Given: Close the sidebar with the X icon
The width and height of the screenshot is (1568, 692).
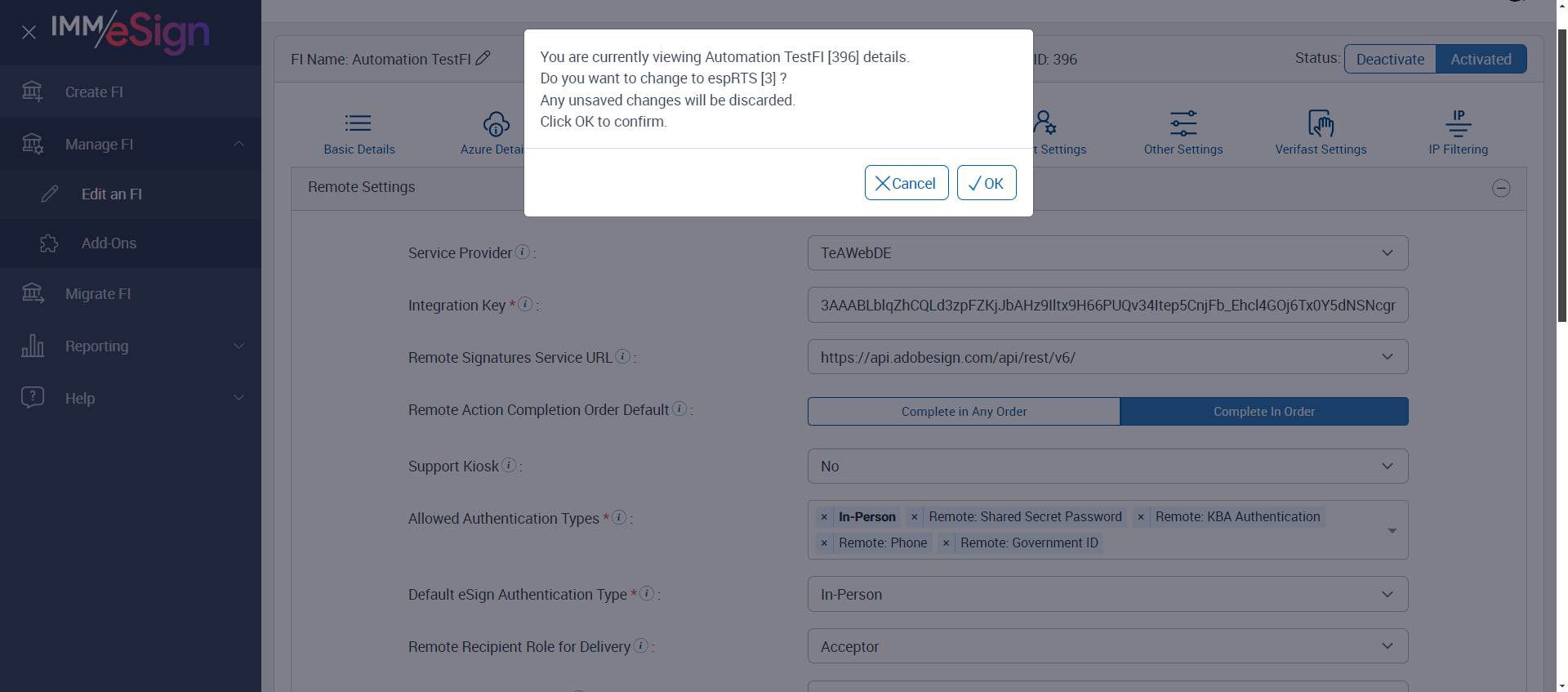Looking at the screenshot, I should [x=29, y=33].
